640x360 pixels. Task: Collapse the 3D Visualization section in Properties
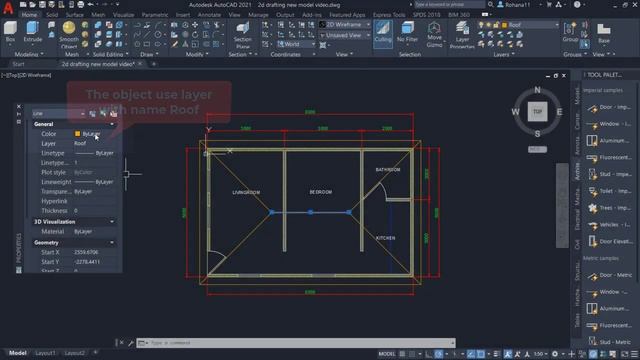(112, 222)
